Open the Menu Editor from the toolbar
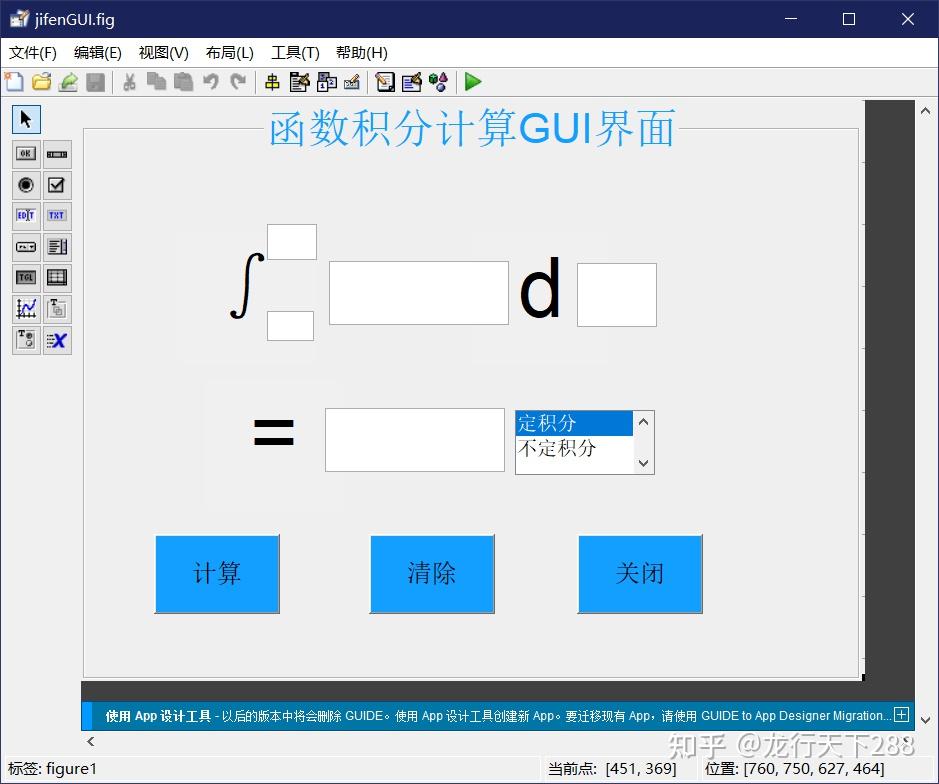This screenshot has height=784, width=939. [x=298, y=82]
